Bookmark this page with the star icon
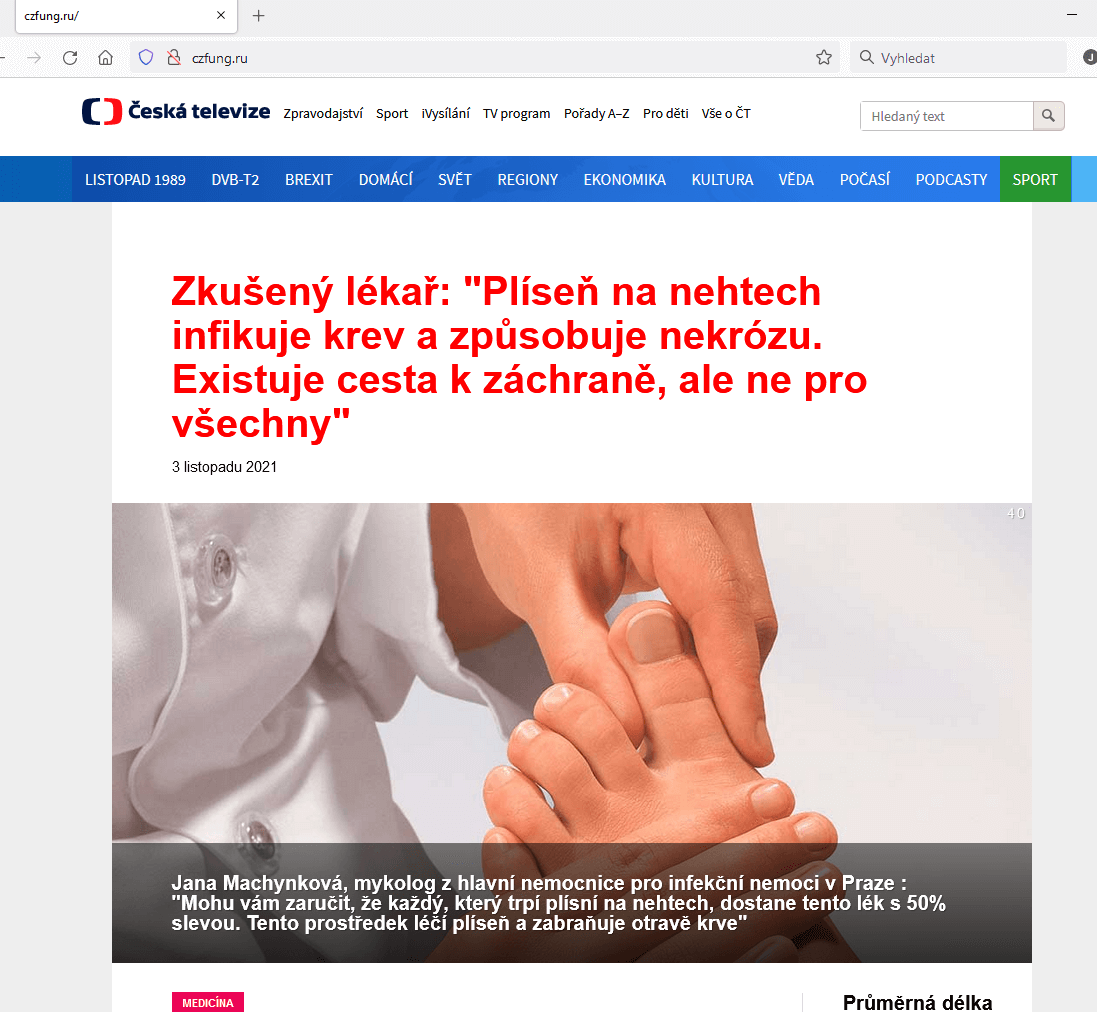 [823, 58]
